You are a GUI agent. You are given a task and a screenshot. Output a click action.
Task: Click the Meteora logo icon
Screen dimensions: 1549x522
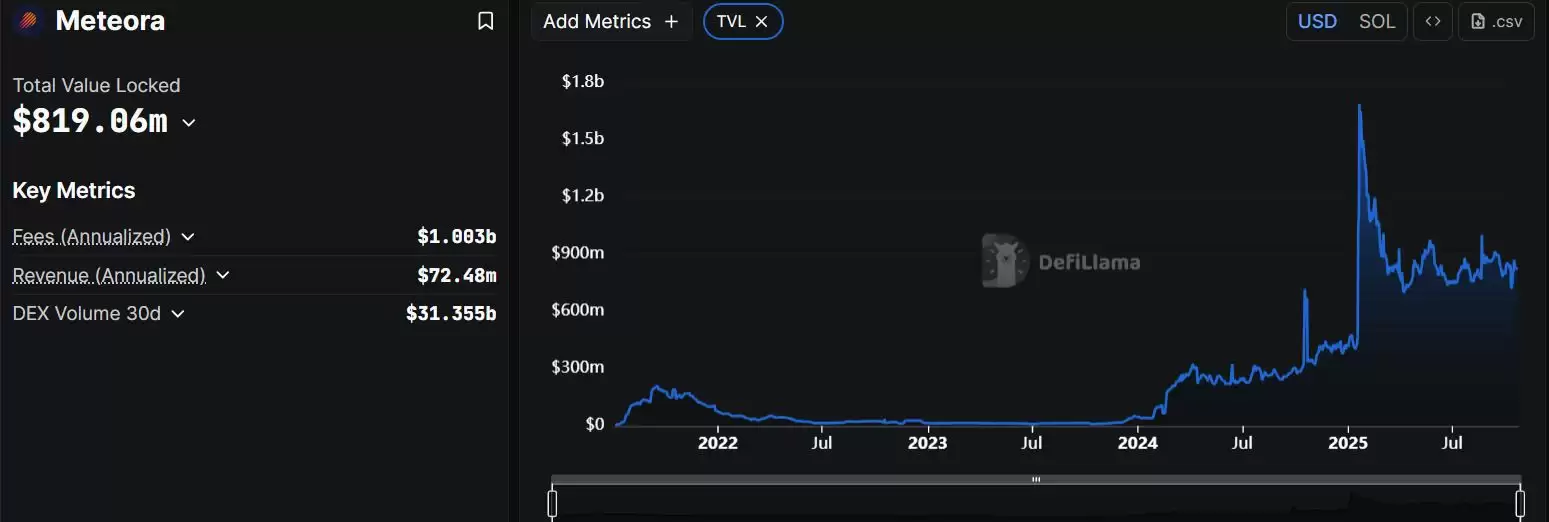29,21
